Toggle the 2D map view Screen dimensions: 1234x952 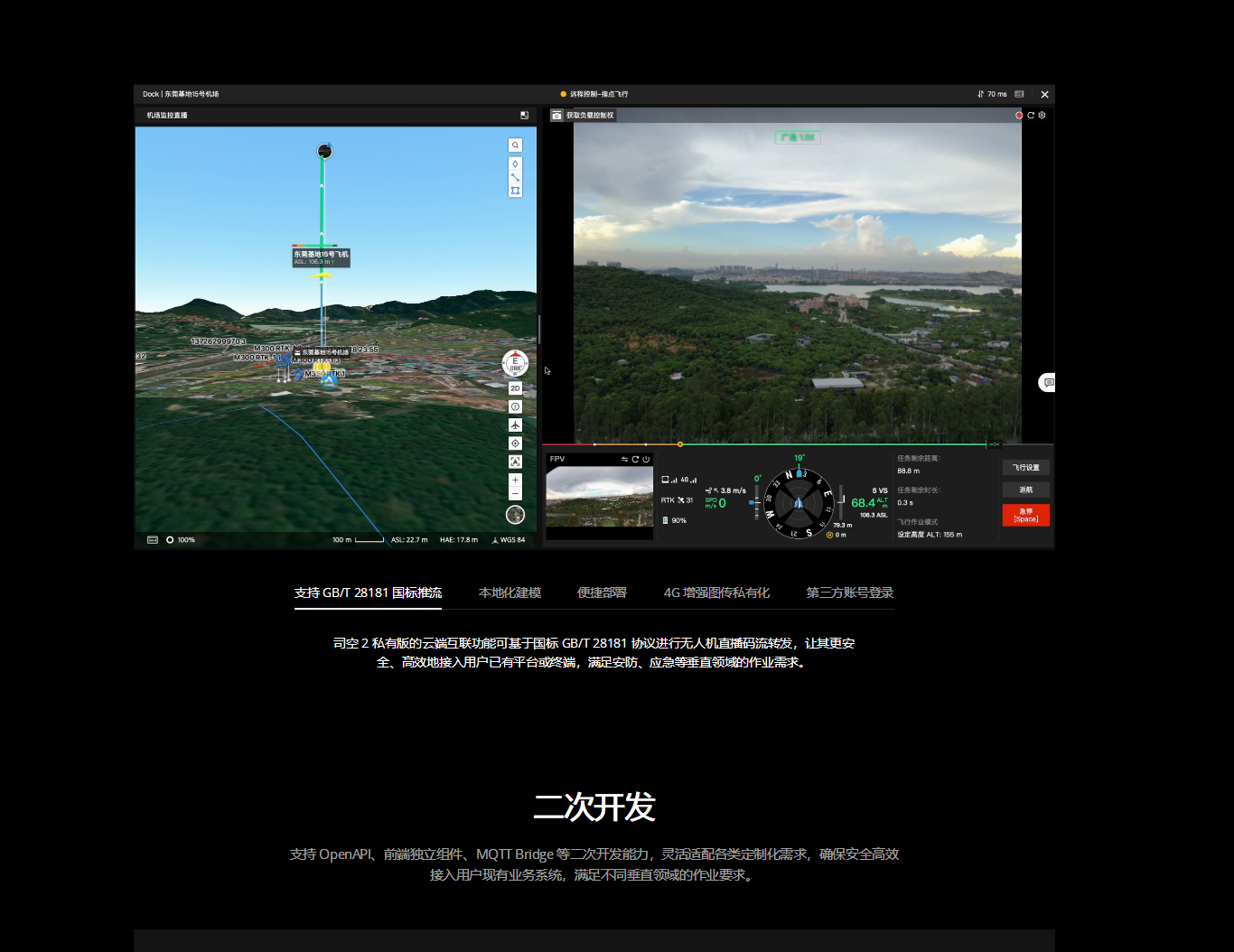point(515,388)
